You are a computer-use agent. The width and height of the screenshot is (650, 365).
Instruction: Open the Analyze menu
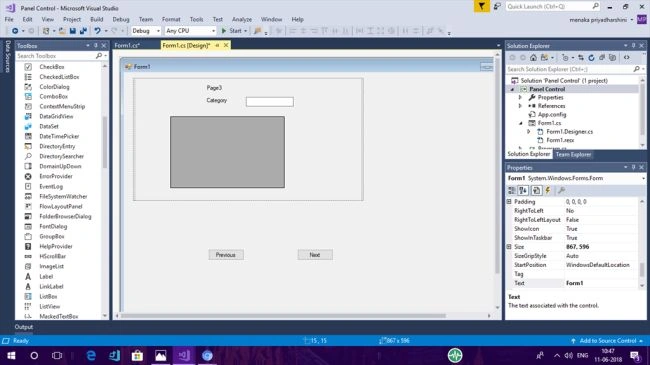pos(242,19)
